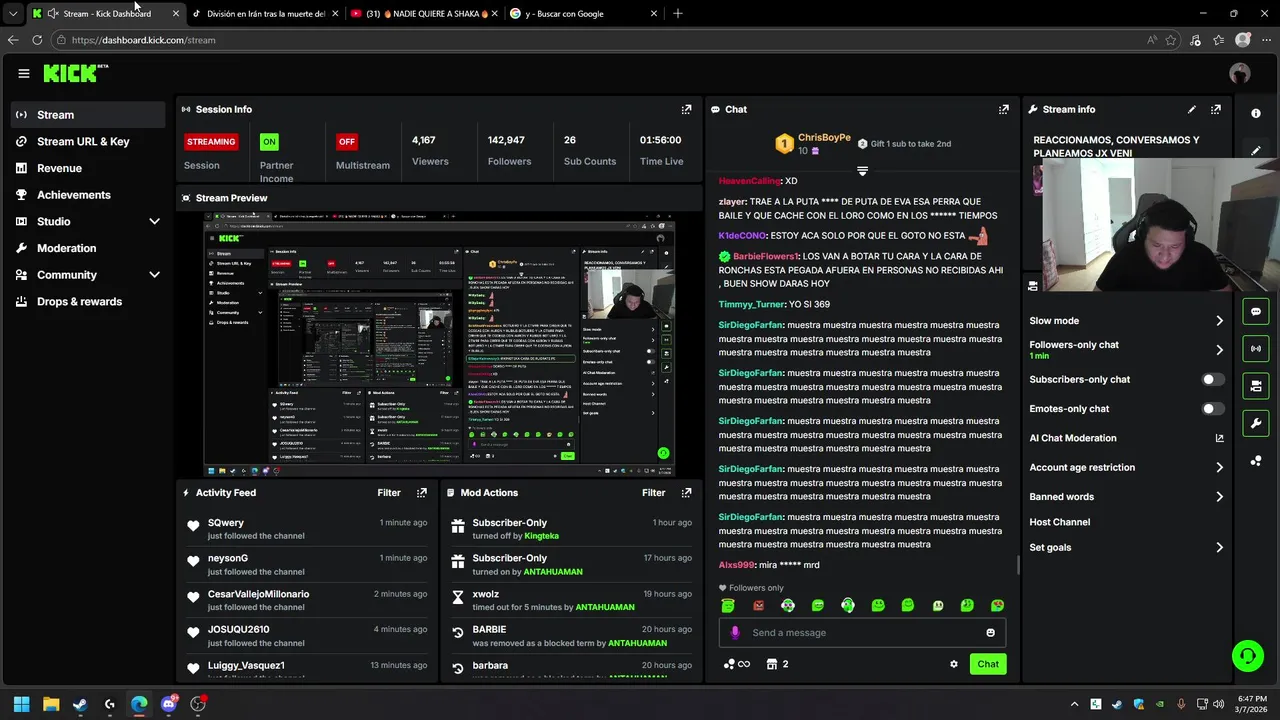The image size is (1280, 720).
Task: Filter the Mod Actions list
Action: (653, 493)
